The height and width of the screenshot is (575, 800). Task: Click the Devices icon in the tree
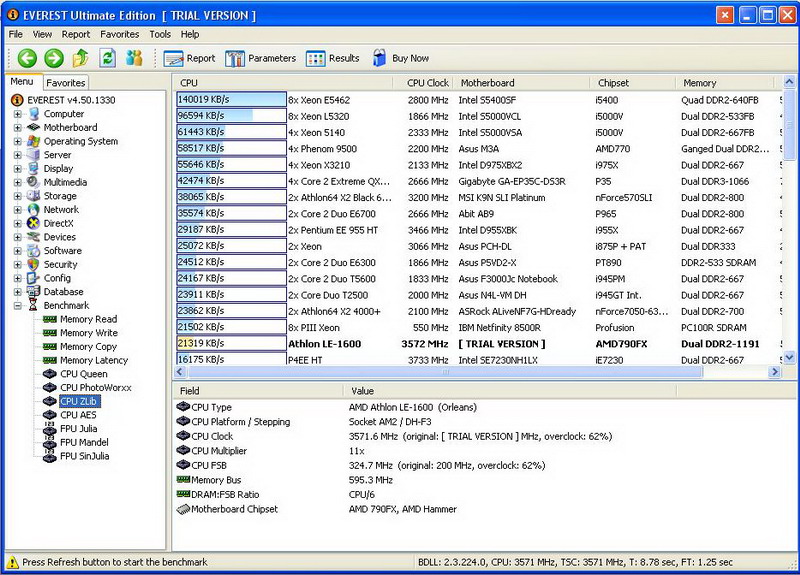click(34, 237)
